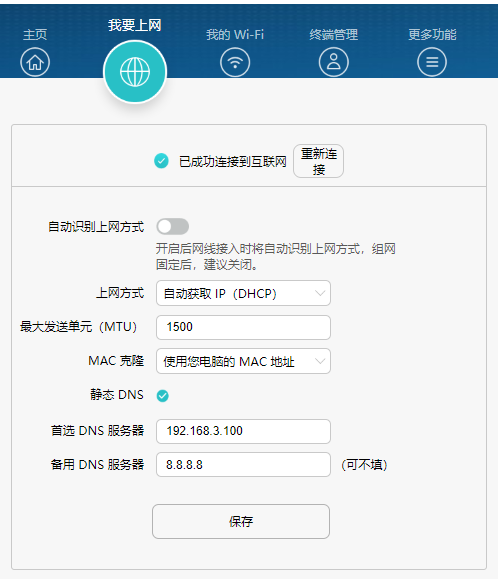The image size is (498, 579).
Task: Click the connected success checkmark icon
Action: point(161,161)
